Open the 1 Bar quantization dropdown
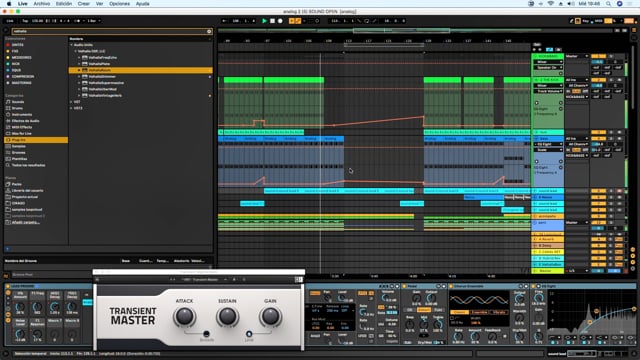The width and height of the screenshot is (640, 360). click(94, 21)
